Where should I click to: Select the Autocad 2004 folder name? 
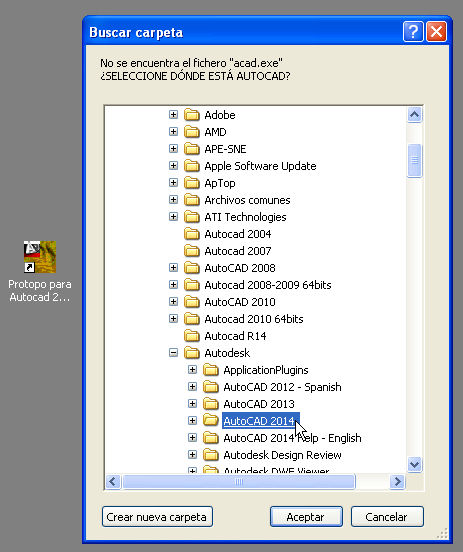[238, 234]
